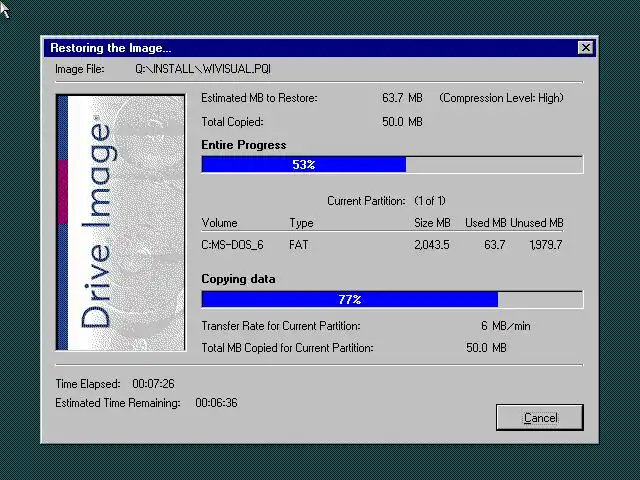Viewport: 640px width, 480px height.
Task: Click the '6 MB/min' transfer rate value
Action: click(505, 326)
